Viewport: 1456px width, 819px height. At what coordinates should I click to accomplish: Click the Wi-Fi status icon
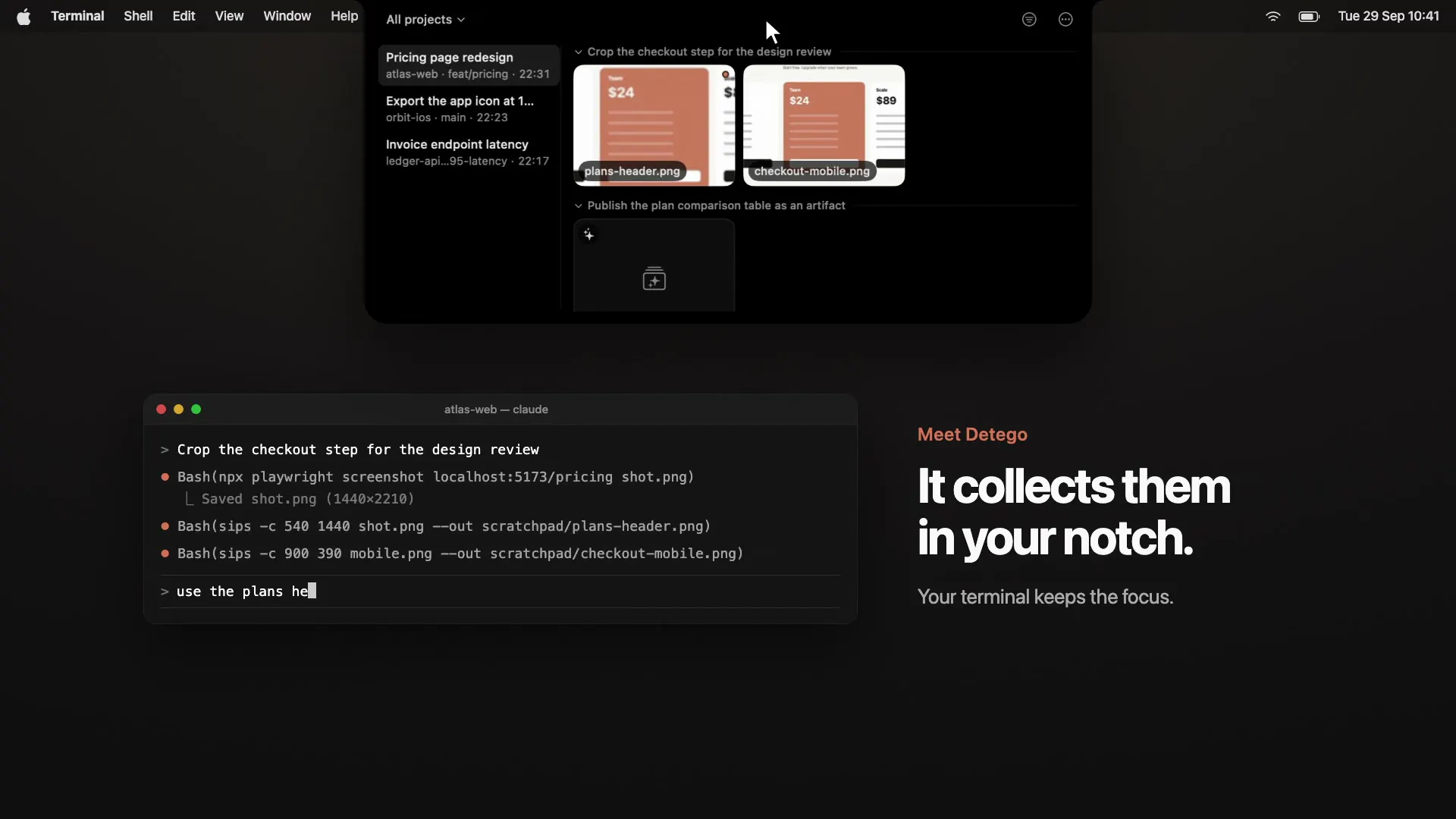tap(1273, 16)
